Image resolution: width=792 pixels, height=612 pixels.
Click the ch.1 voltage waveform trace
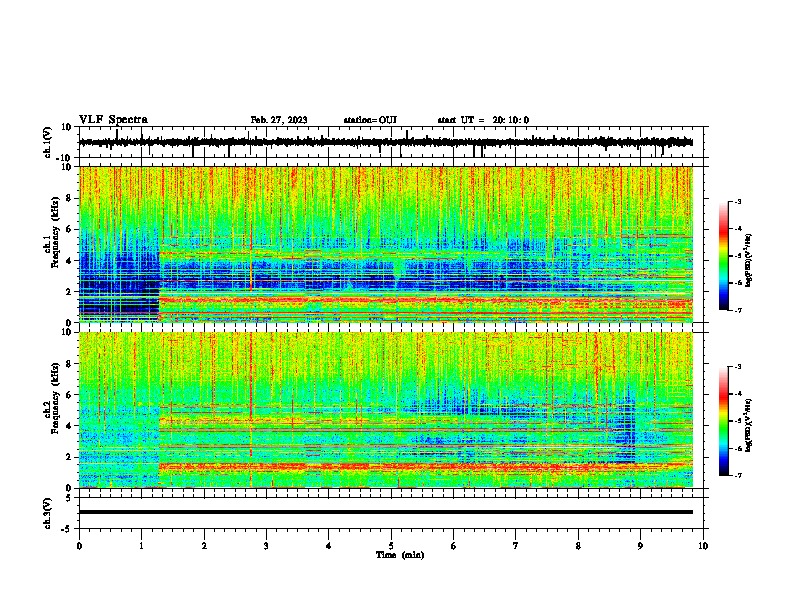tap(386, 142)
